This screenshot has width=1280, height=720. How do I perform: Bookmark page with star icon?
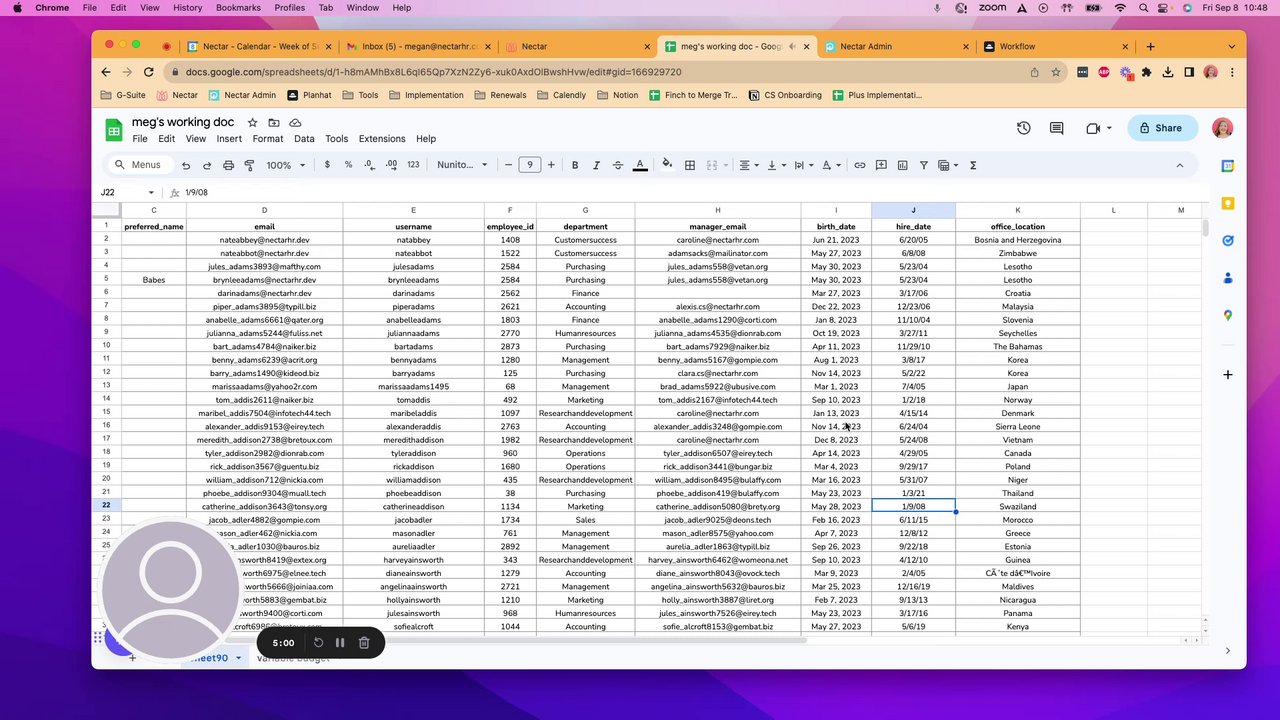coord(1055,72)
